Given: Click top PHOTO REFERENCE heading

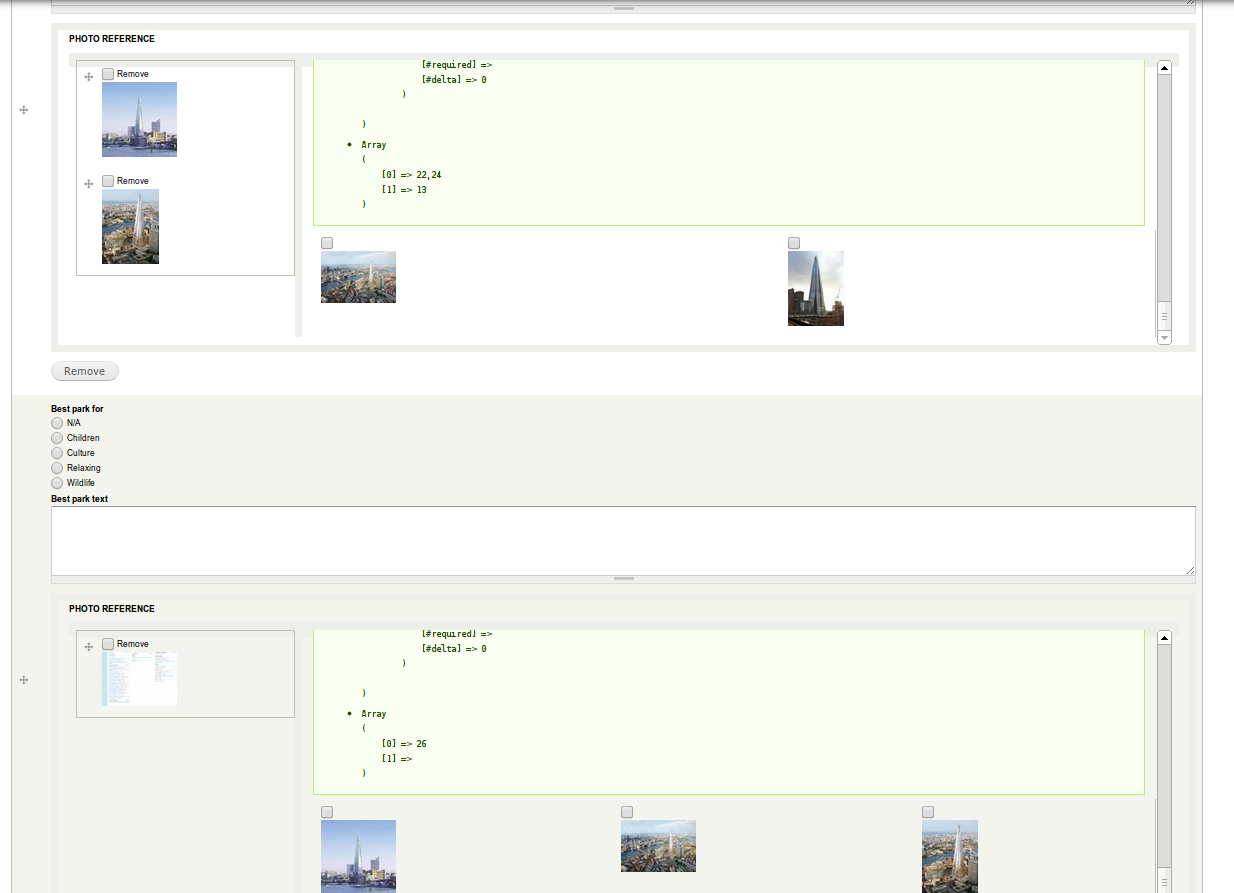Looking at the screenshot, I should pyautogui.click(x=112, y=39).
